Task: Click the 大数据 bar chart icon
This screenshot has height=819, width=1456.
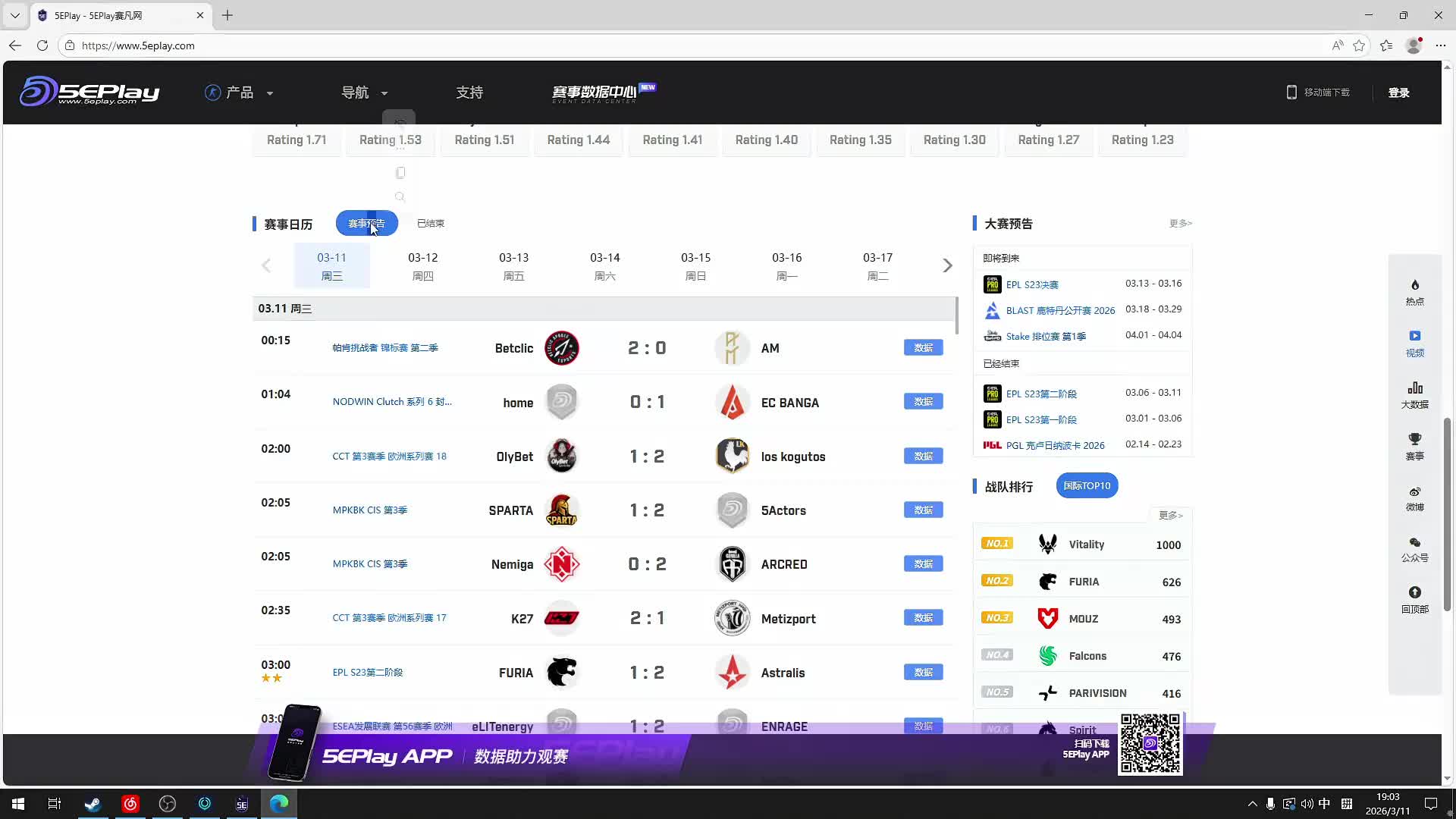Action: pos(1414,388)
